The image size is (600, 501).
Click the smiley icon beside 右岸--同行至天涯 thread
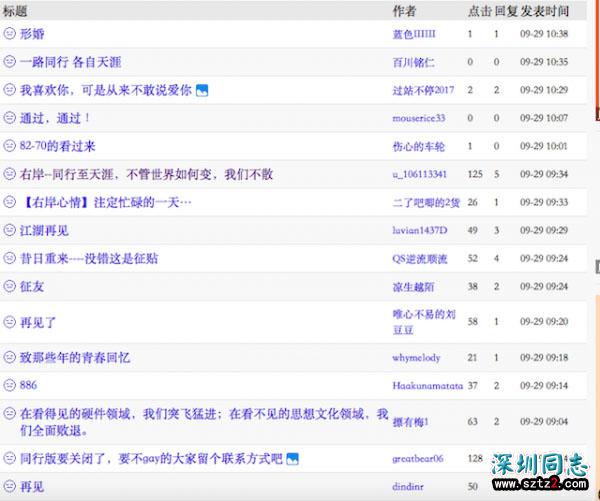(9, 174)
